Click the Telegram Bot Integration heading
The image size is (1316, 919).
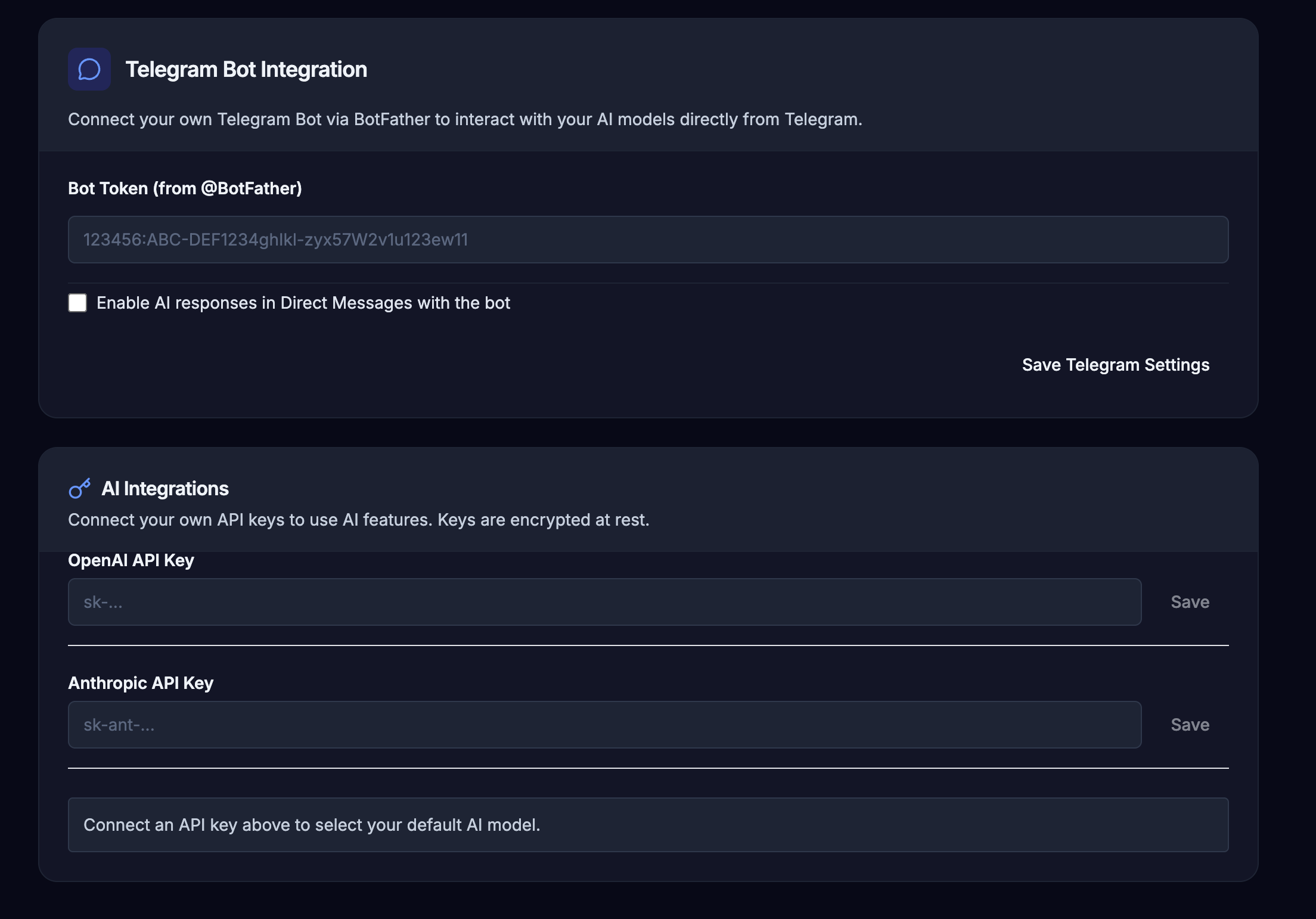coord(246,70)
